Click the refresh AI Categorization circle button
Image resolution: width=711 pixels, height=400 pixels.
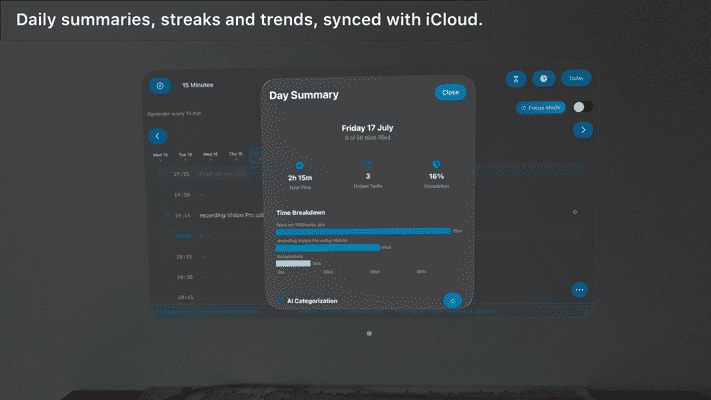(453, 301)
